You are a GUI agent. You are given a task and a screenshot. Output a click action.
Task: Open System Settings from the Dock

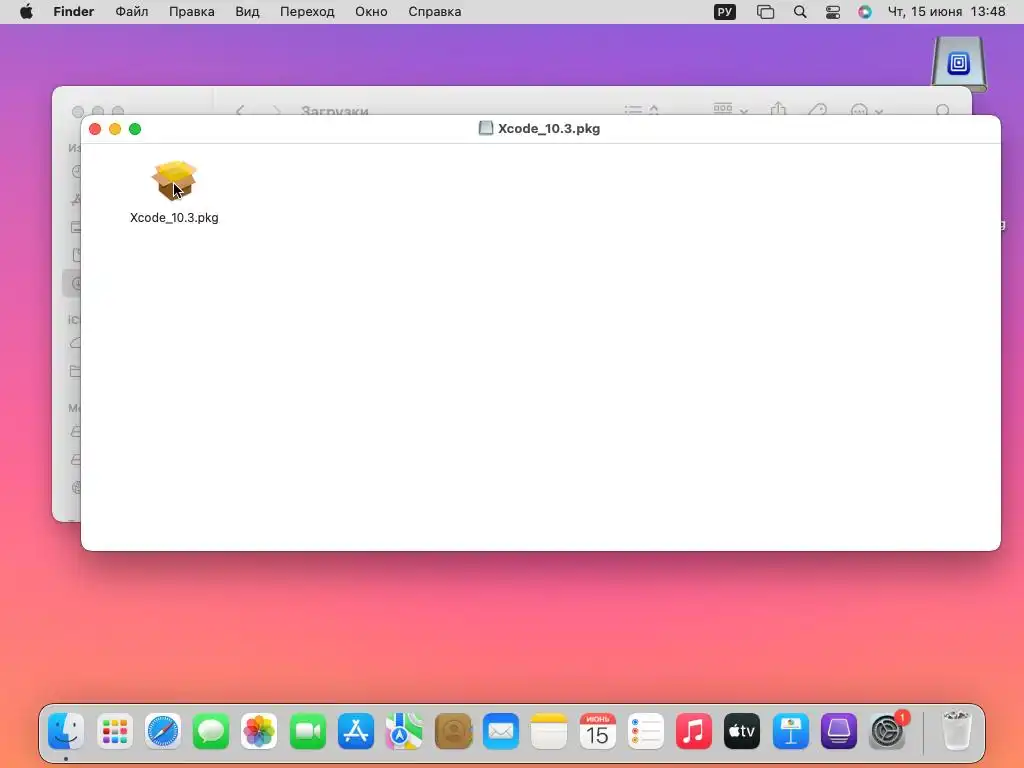887,731
